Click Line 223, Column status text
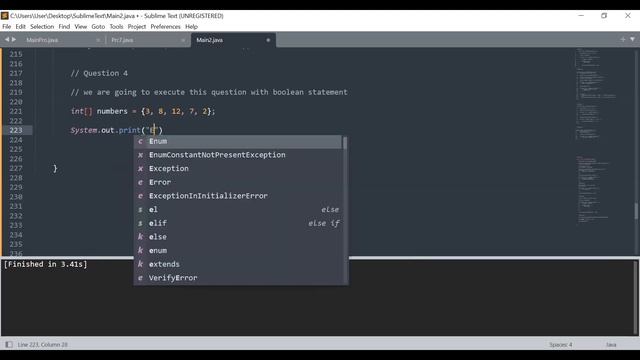 [x=42, y=344]
